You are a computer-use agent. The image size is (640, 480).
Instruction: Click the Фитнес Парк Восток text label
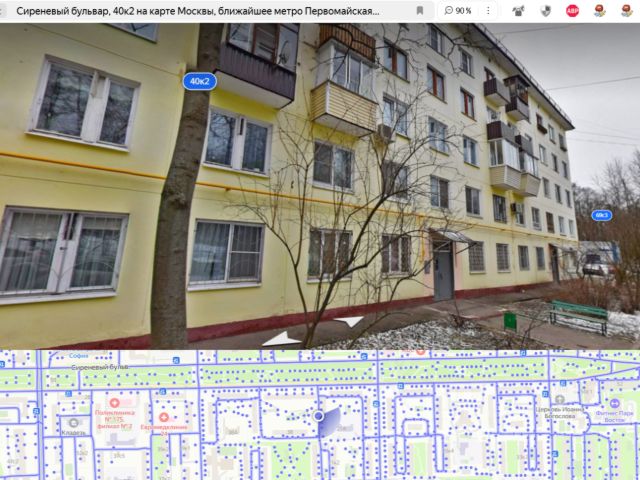click(x=615, y=416)
